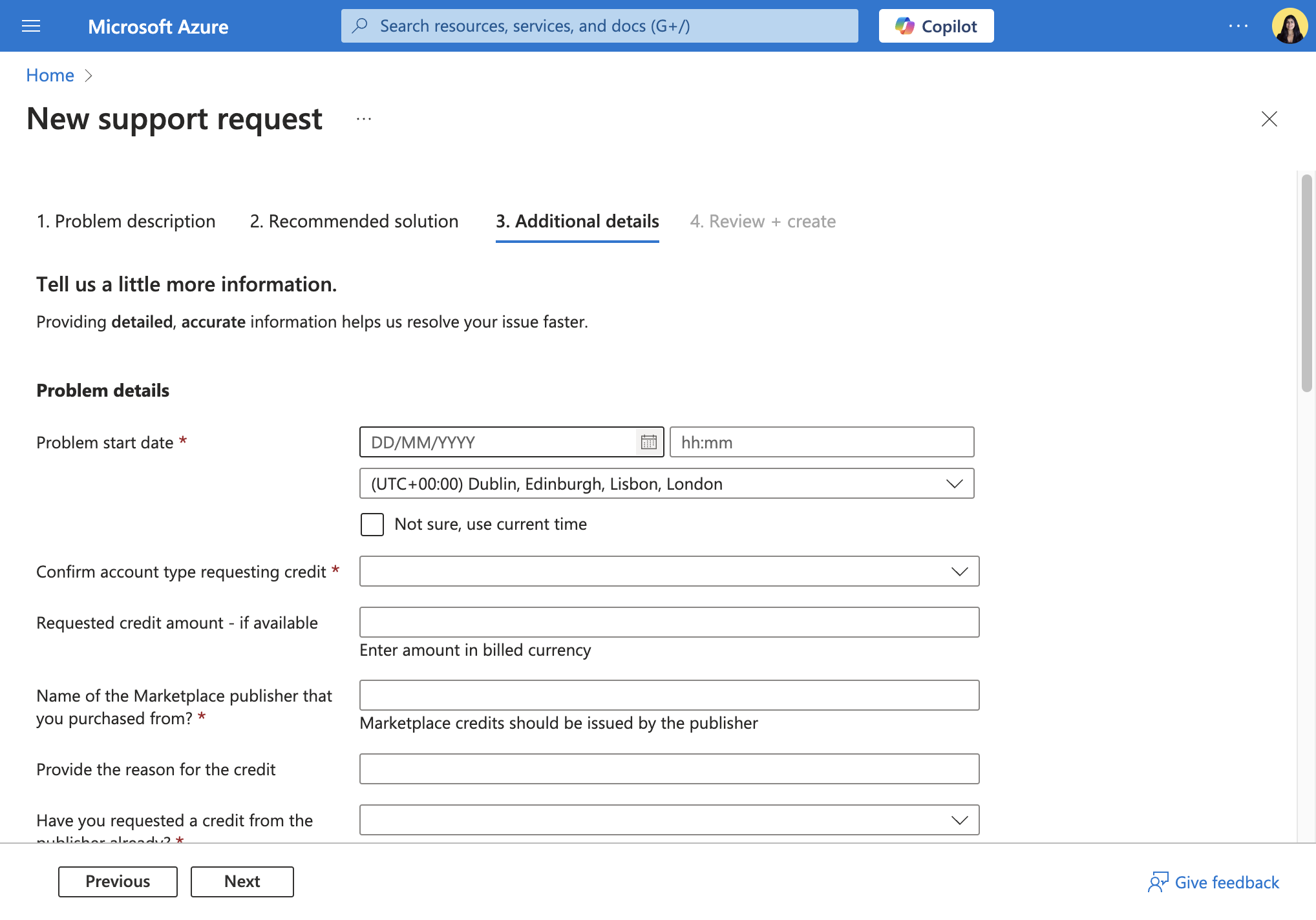Click the Marketplace publisher name field

coord(669,695)
